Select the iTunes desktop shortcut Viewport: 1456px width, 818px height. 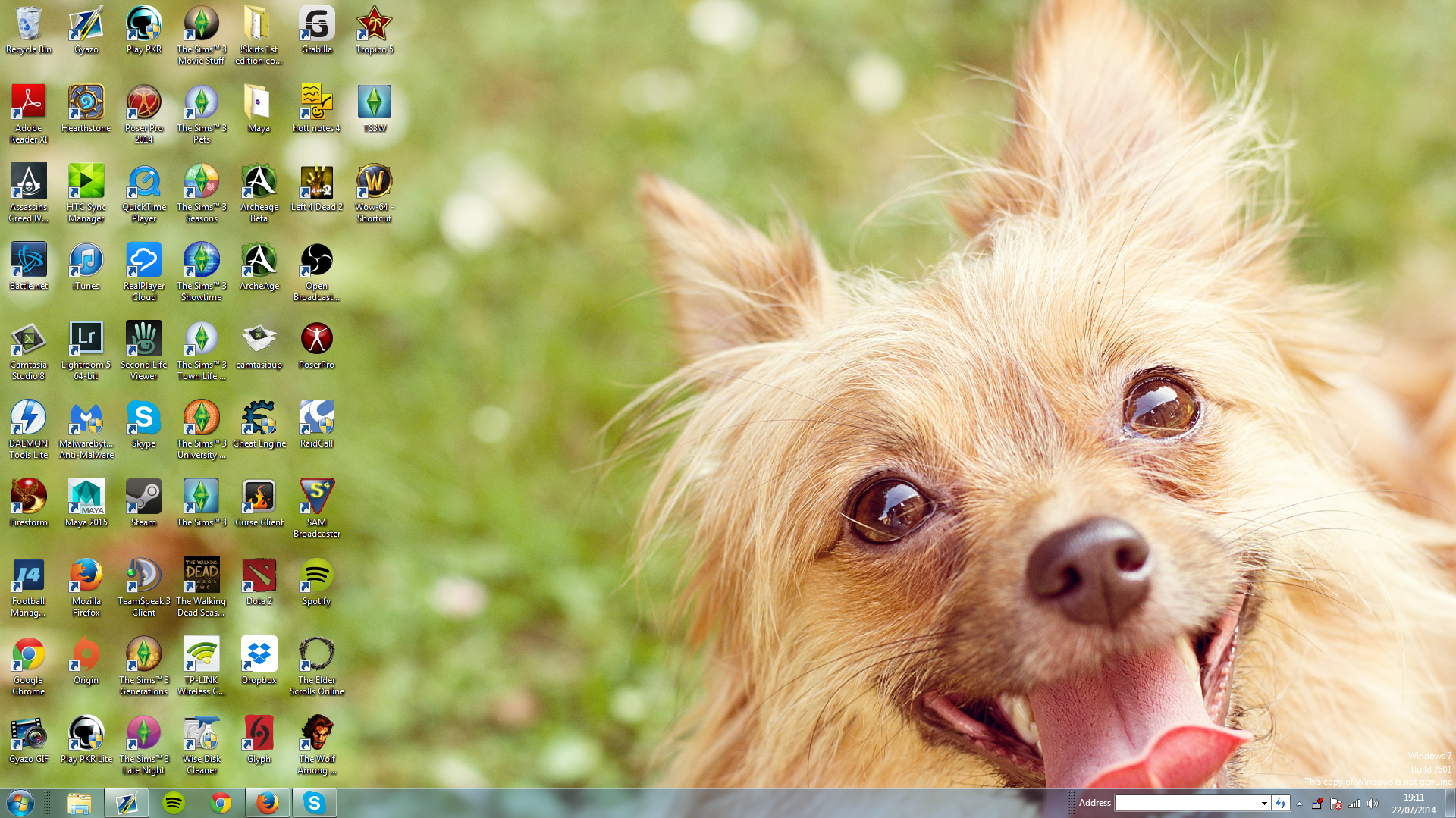(x=86, y=267)
